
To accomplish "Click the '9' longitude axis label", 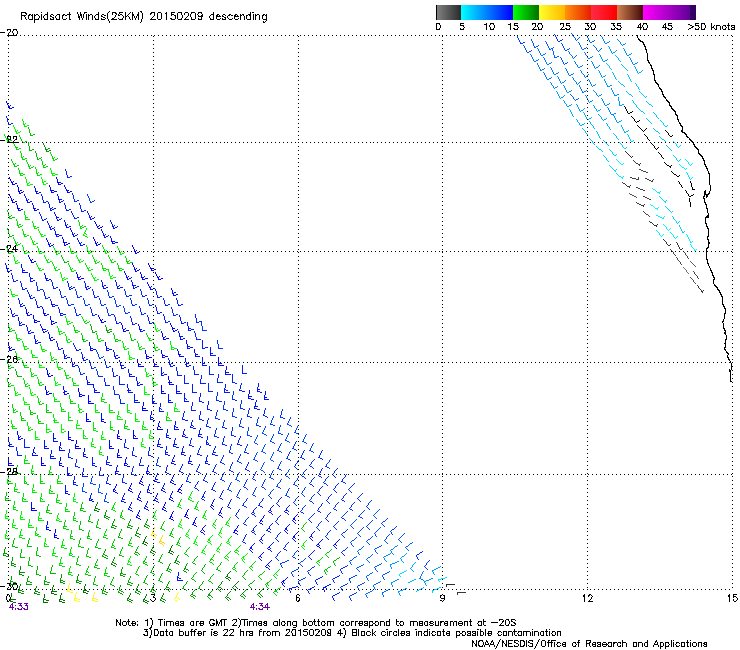I will coord(442,599).
